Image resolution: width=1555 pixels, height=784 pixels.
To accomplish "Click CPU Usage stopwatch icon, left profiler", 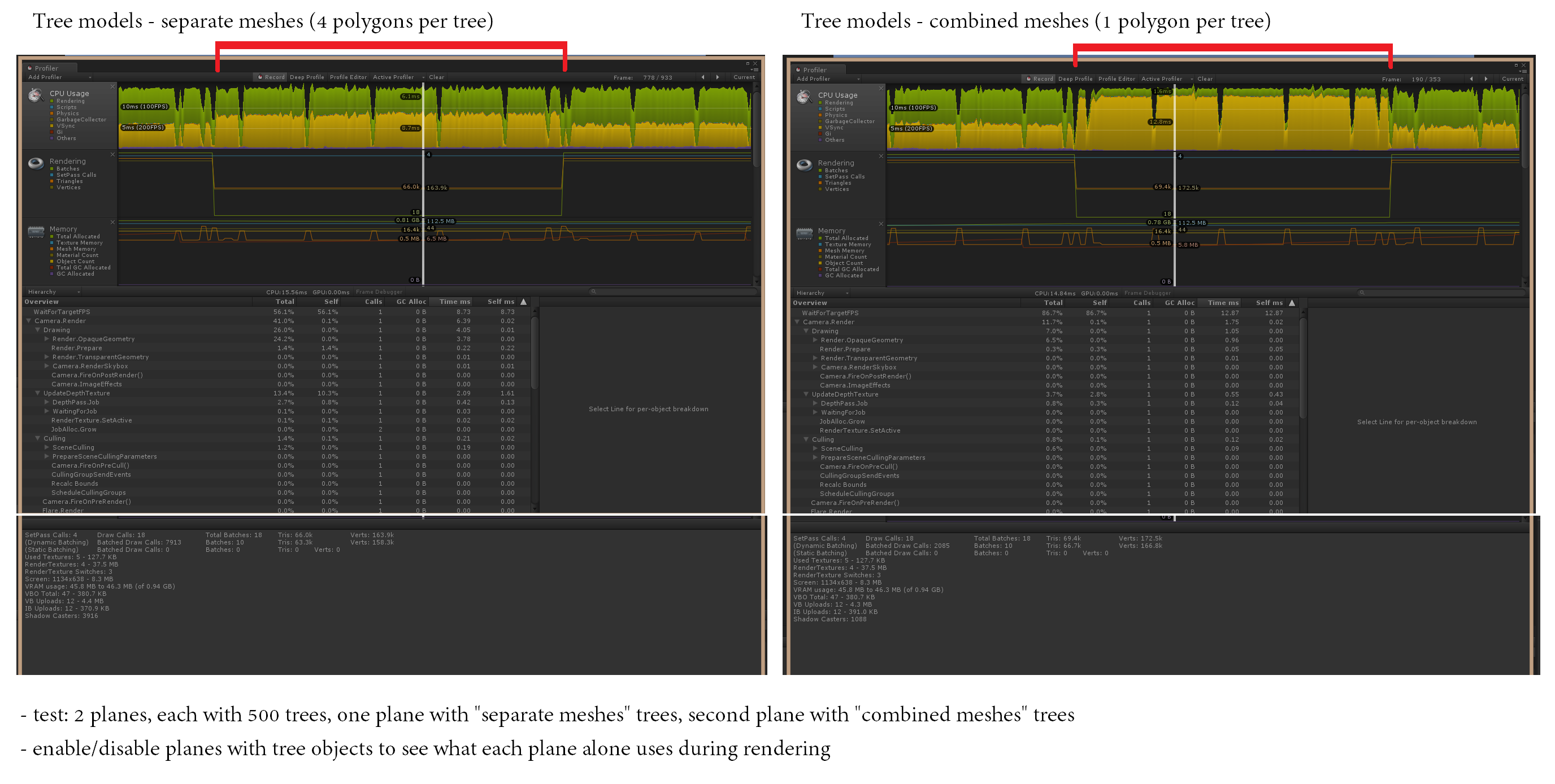I will (36, 95).
